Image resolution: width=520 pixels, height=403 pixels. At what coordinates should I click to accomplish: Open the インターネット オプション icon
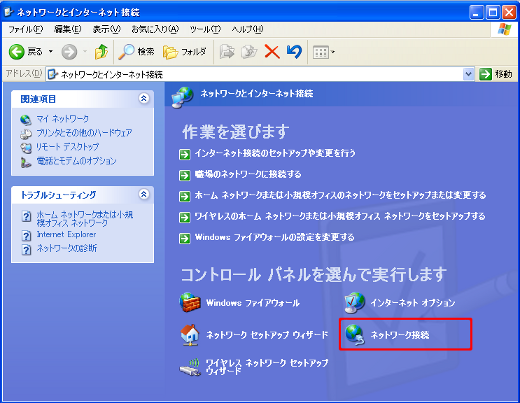coord(400,302)
